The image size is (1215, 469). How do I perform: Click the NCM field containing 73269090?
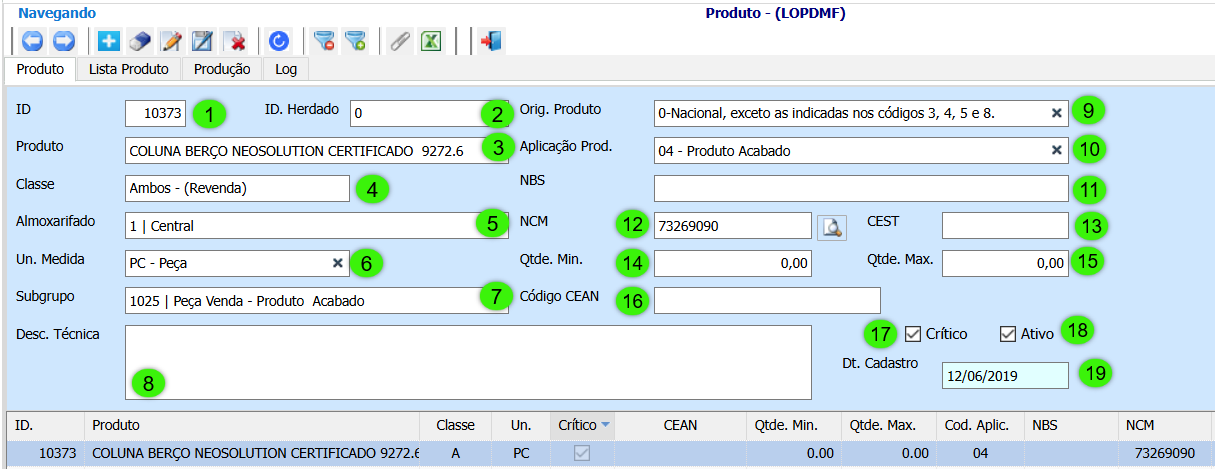pyautogui.click(x=732, y=226)
